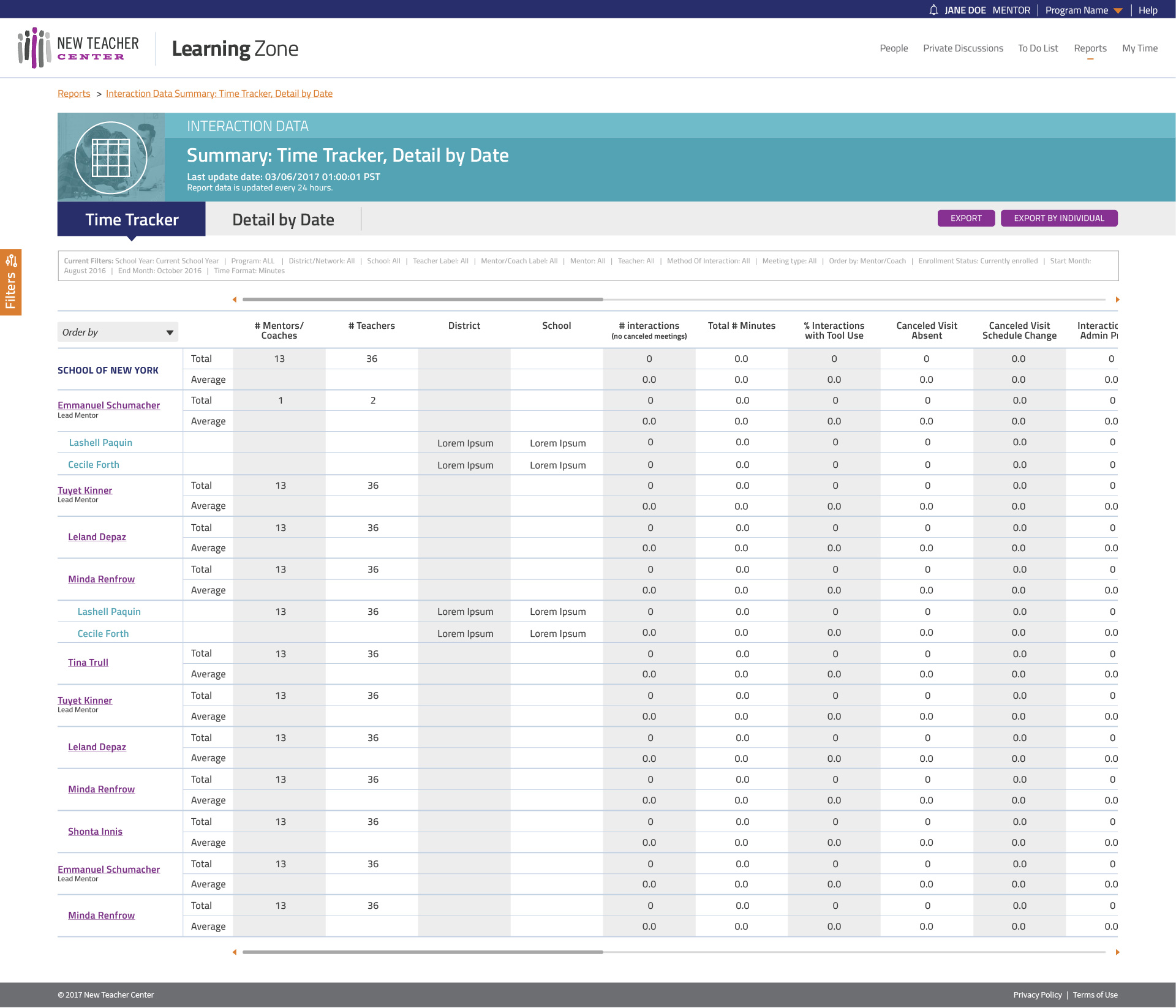The height and width of the screenshot is (1008, 1176).
Task: Select the Time Tracker tab
Action: pos(132,220)
